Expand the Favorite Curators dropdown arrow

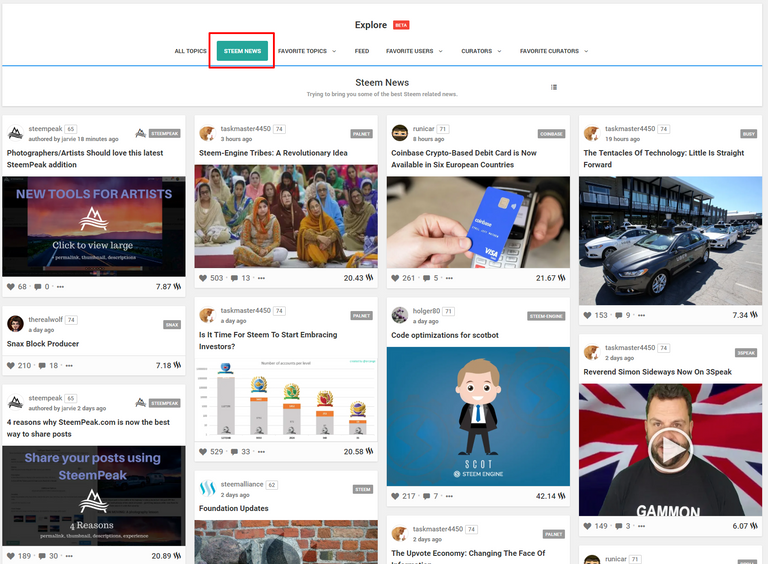click(586, 51)
